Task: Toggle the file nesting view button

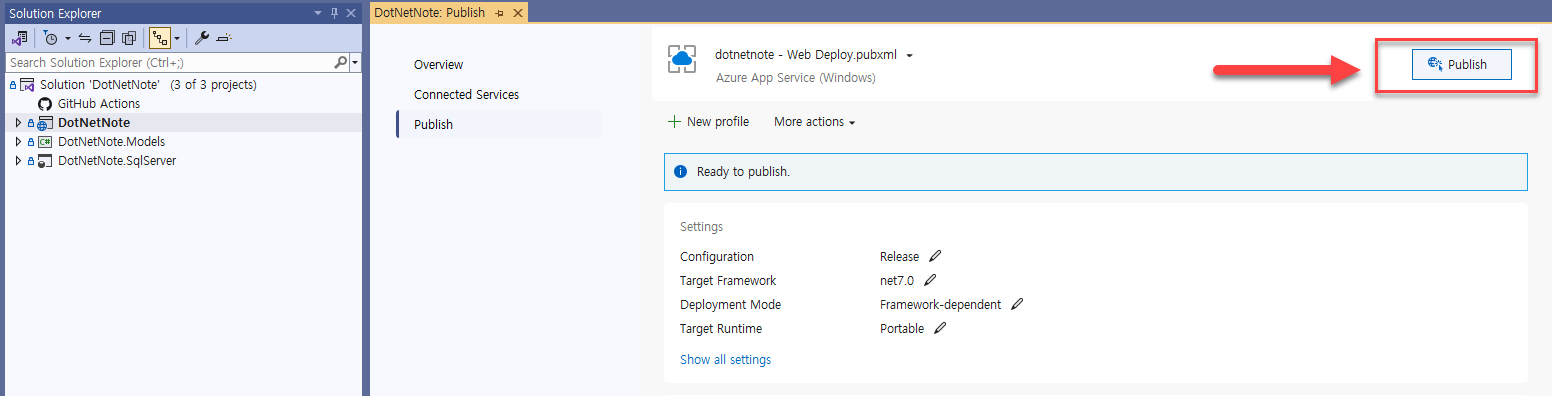Action: 160,38
